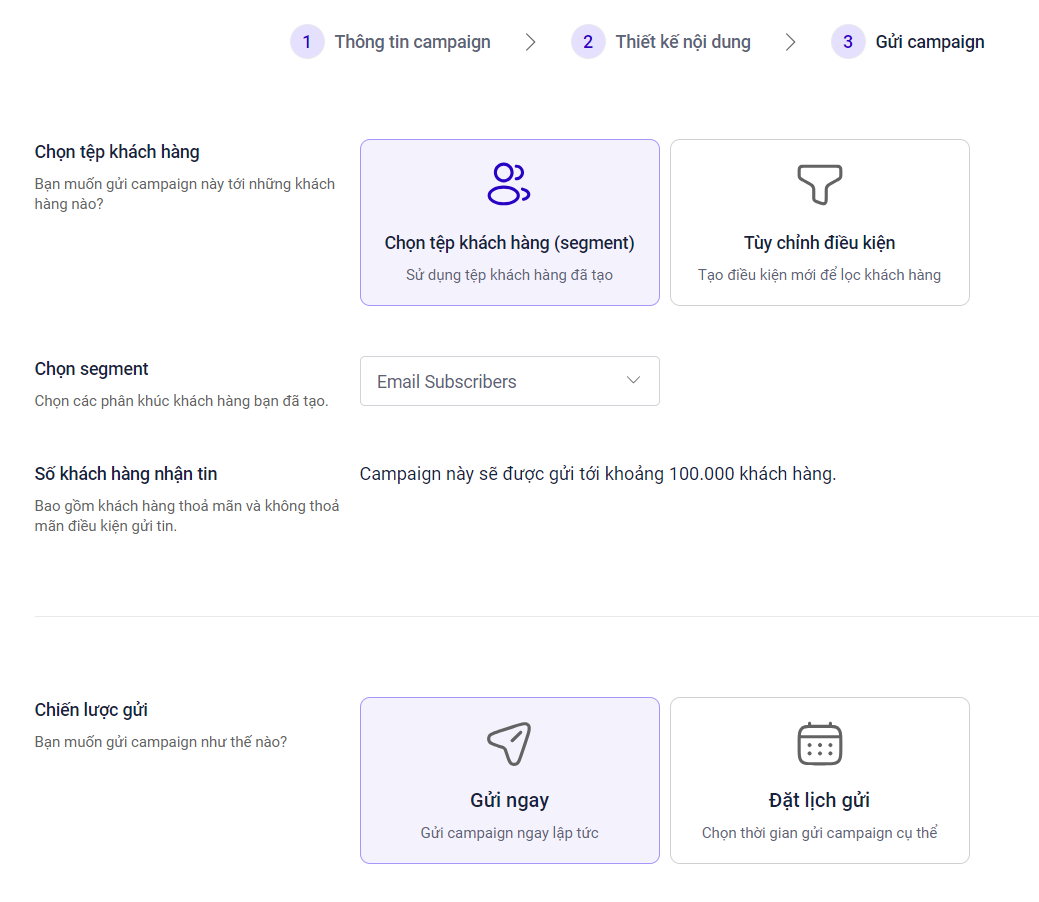Click the funnel filter icon

819,184
